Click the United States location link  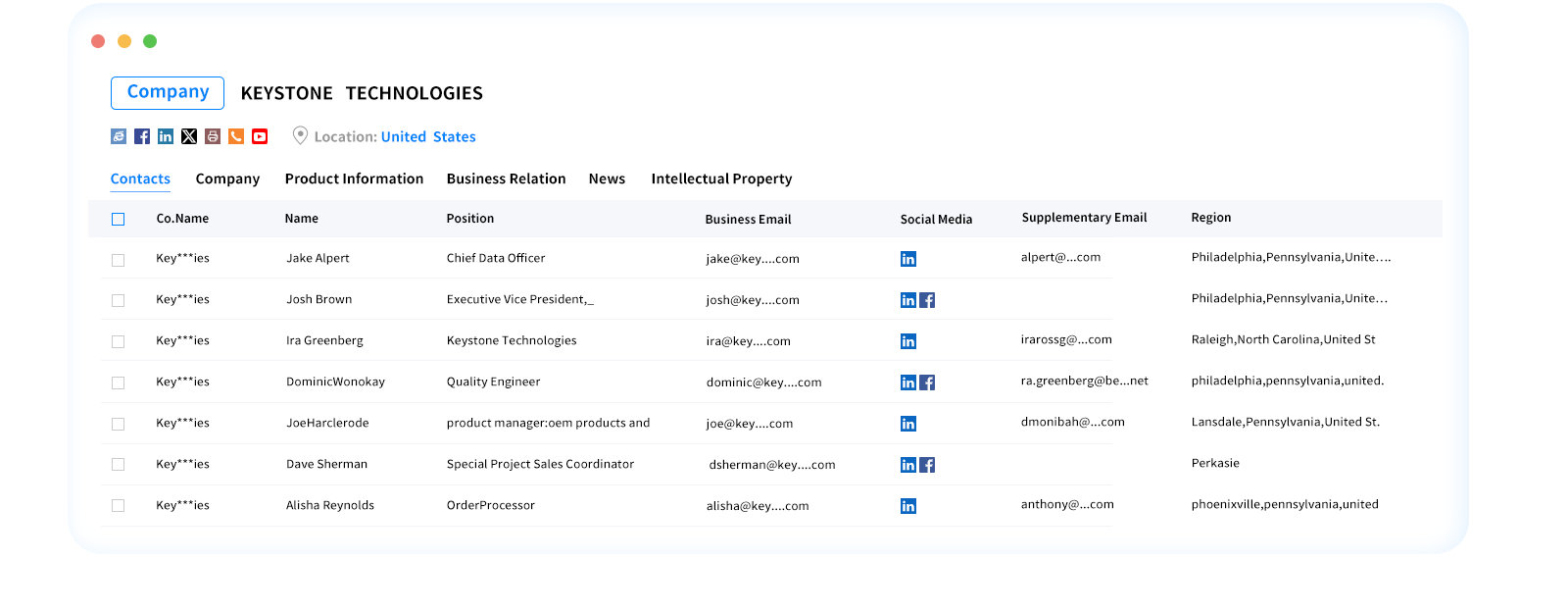pos(428,137)
